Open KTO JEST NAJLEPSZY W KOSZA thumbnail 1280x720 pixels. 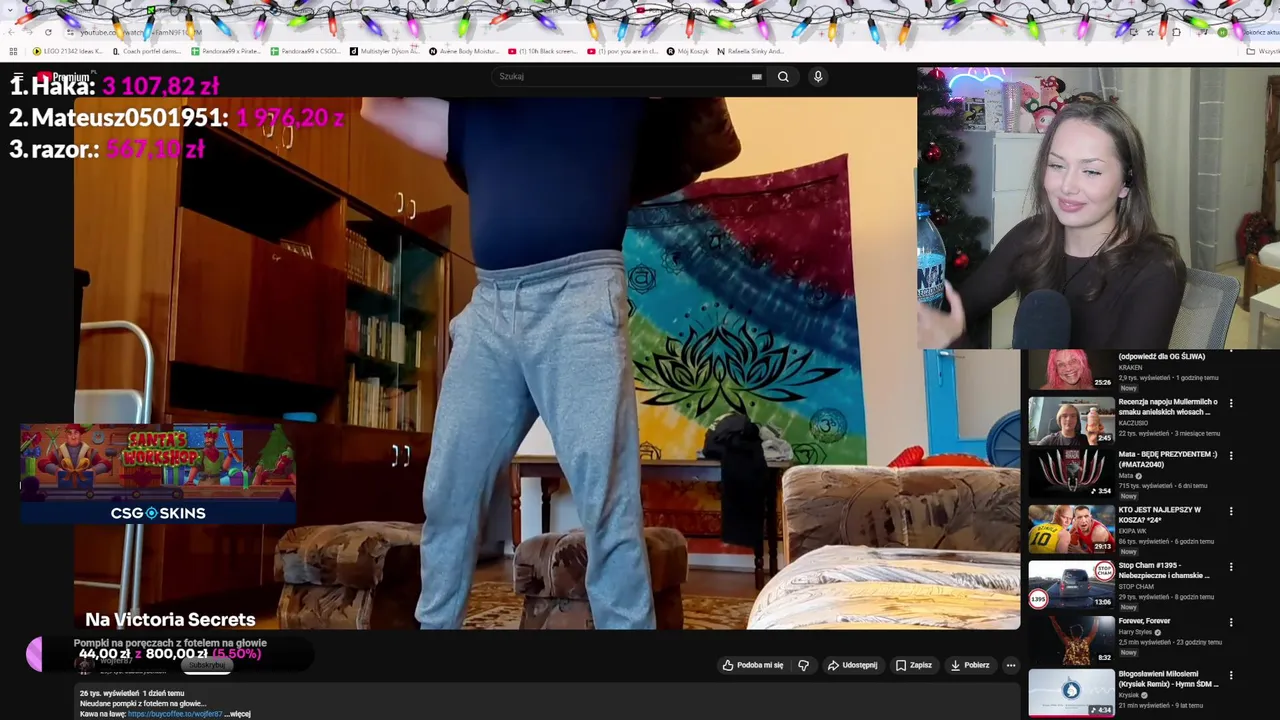[1071, 529]
